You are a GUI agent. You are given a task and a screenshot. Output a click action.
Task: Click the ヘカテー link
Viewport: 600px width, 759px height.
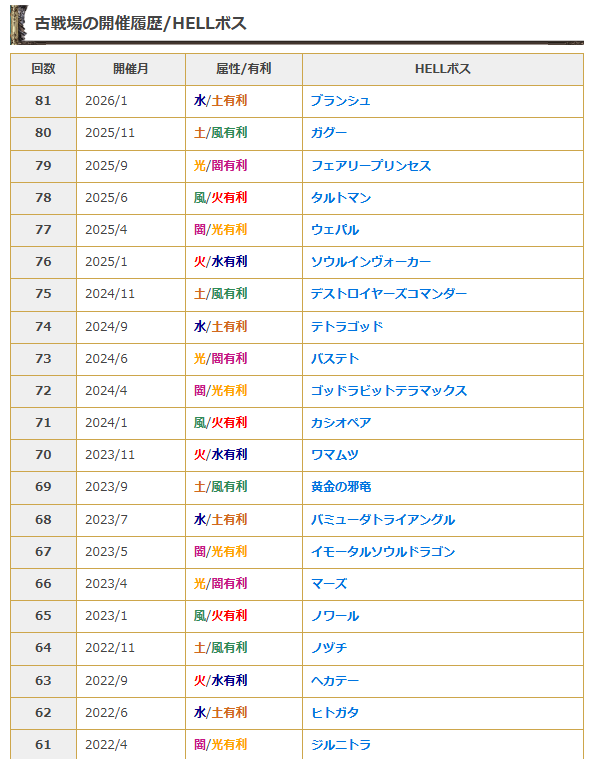coord(334,680)
